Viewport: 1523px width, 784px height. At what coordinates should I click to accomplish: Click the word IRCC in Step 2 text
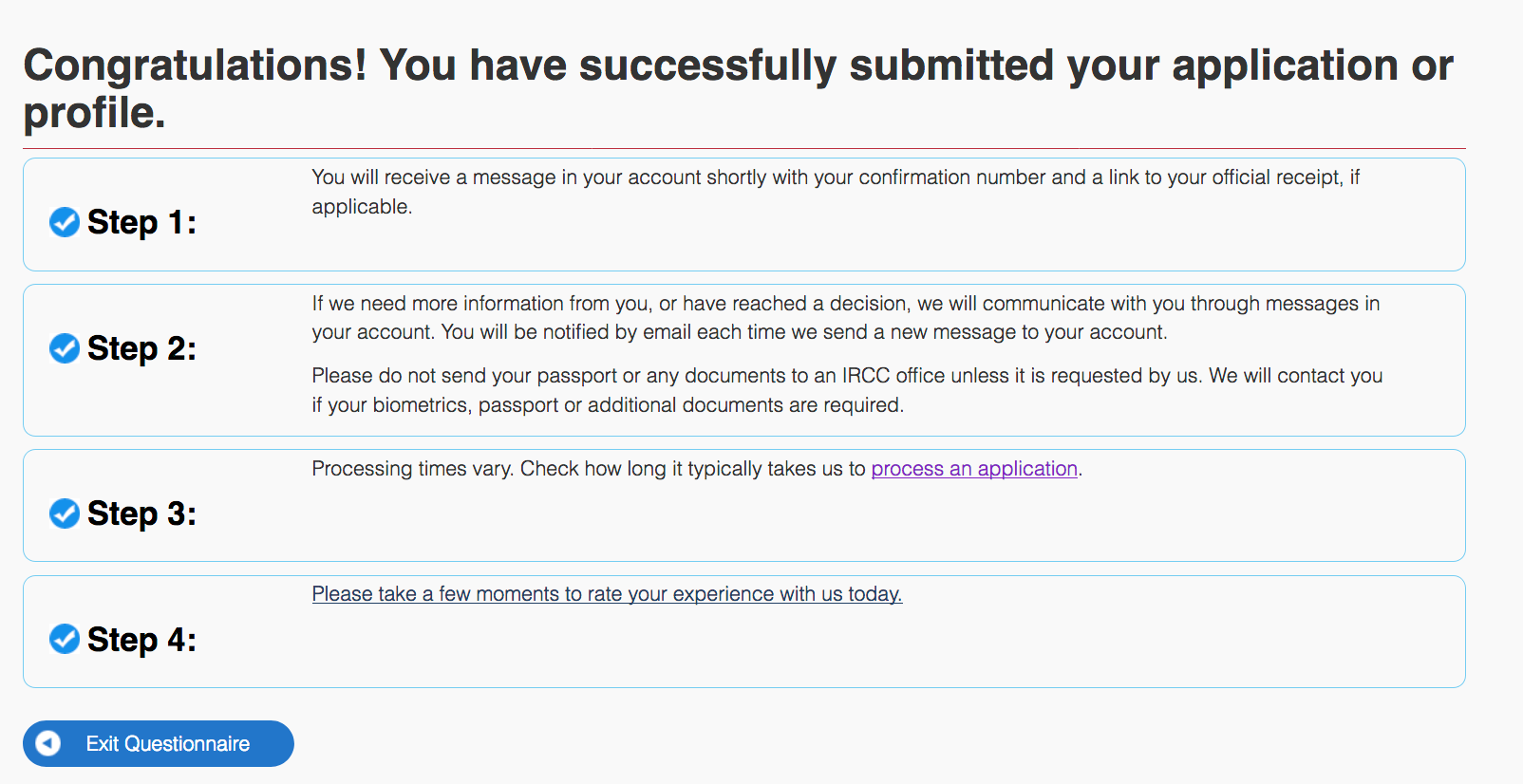click(x=866, y=376)
